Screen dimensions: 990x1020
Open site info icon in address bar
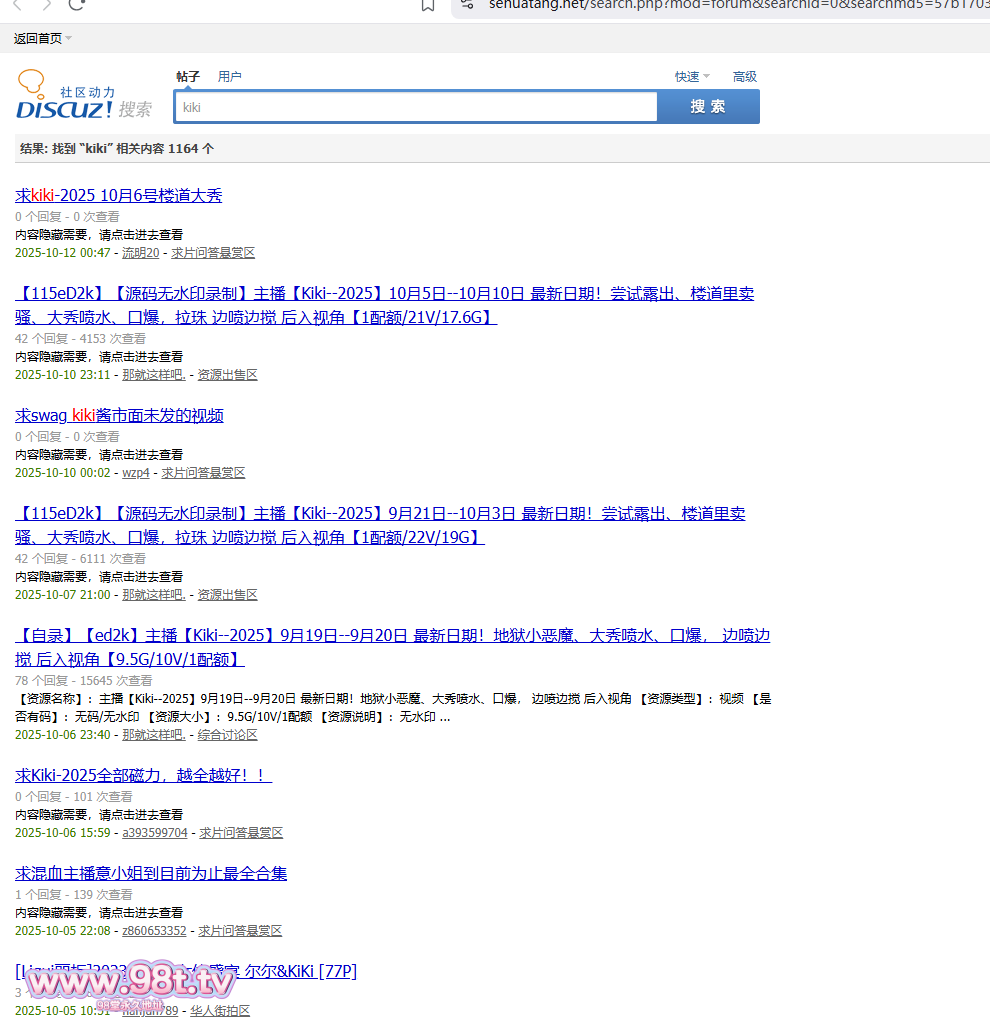pos(467,4)
